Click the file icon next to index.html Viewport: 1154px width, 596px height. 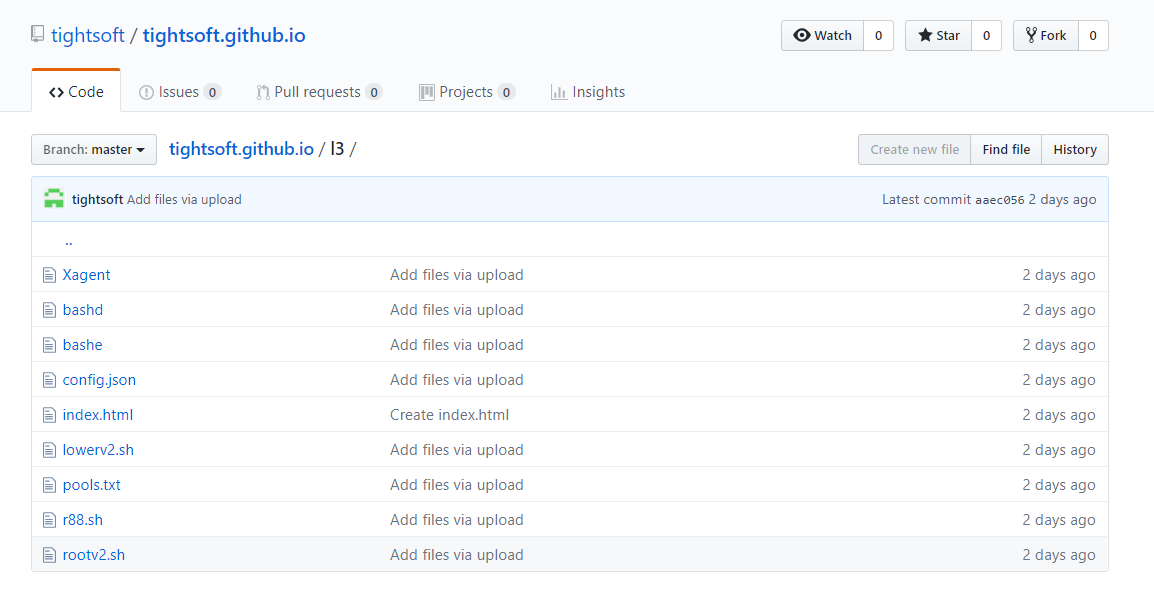pyautogui.click(x=49, y=415)
